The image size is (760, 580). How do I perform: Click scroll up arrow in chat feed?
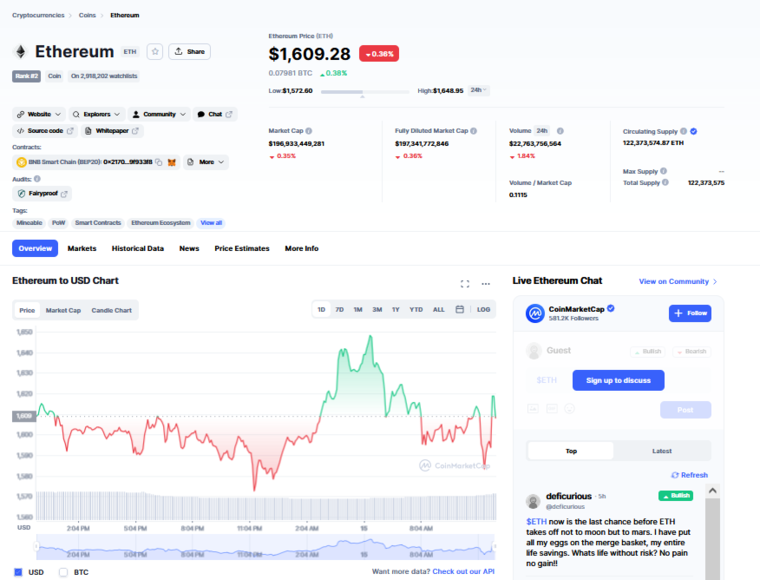click(712, 491)
